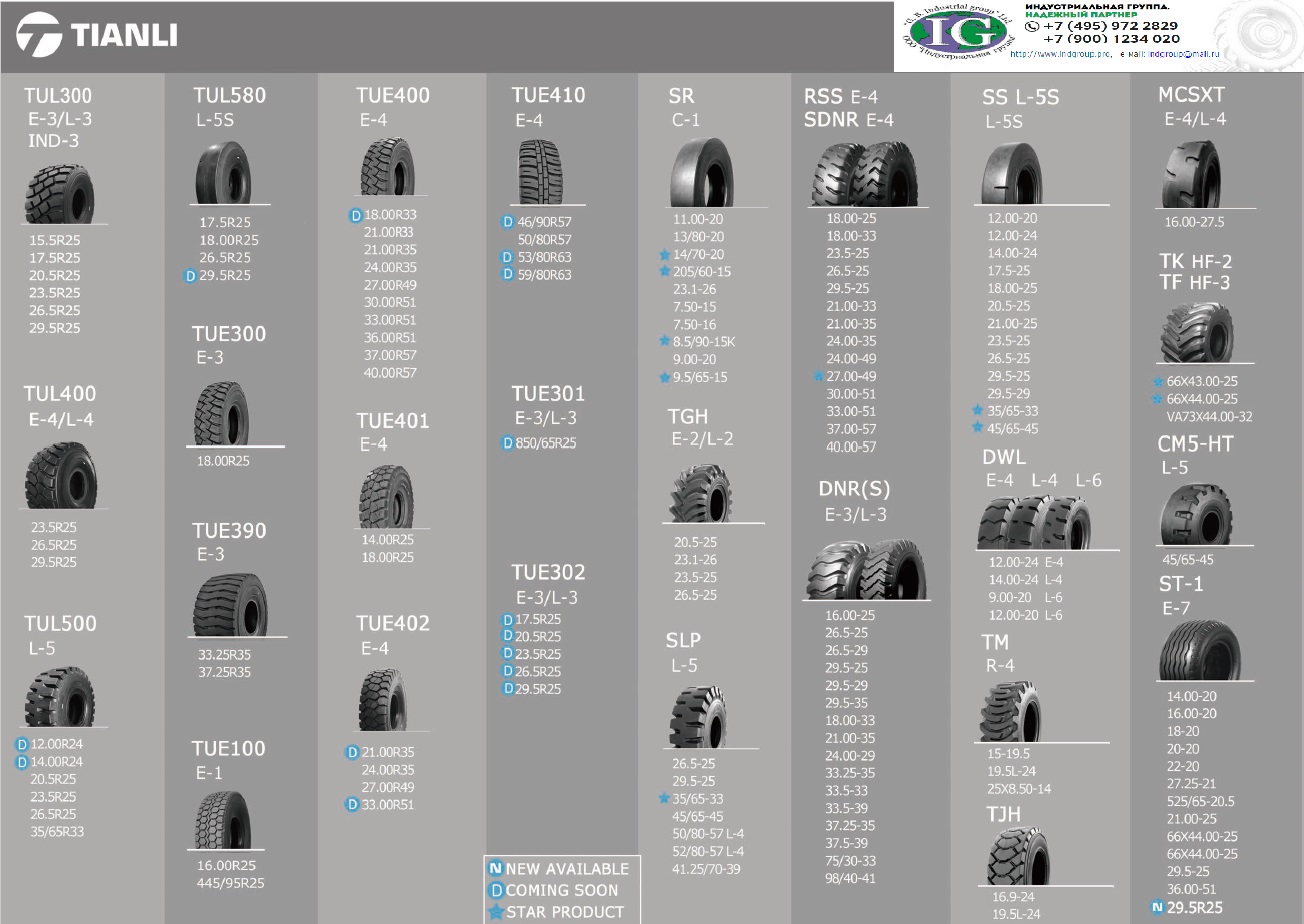Click the phone icon beside +7 (495) number
The image size is (1304, 924).
1032,26
